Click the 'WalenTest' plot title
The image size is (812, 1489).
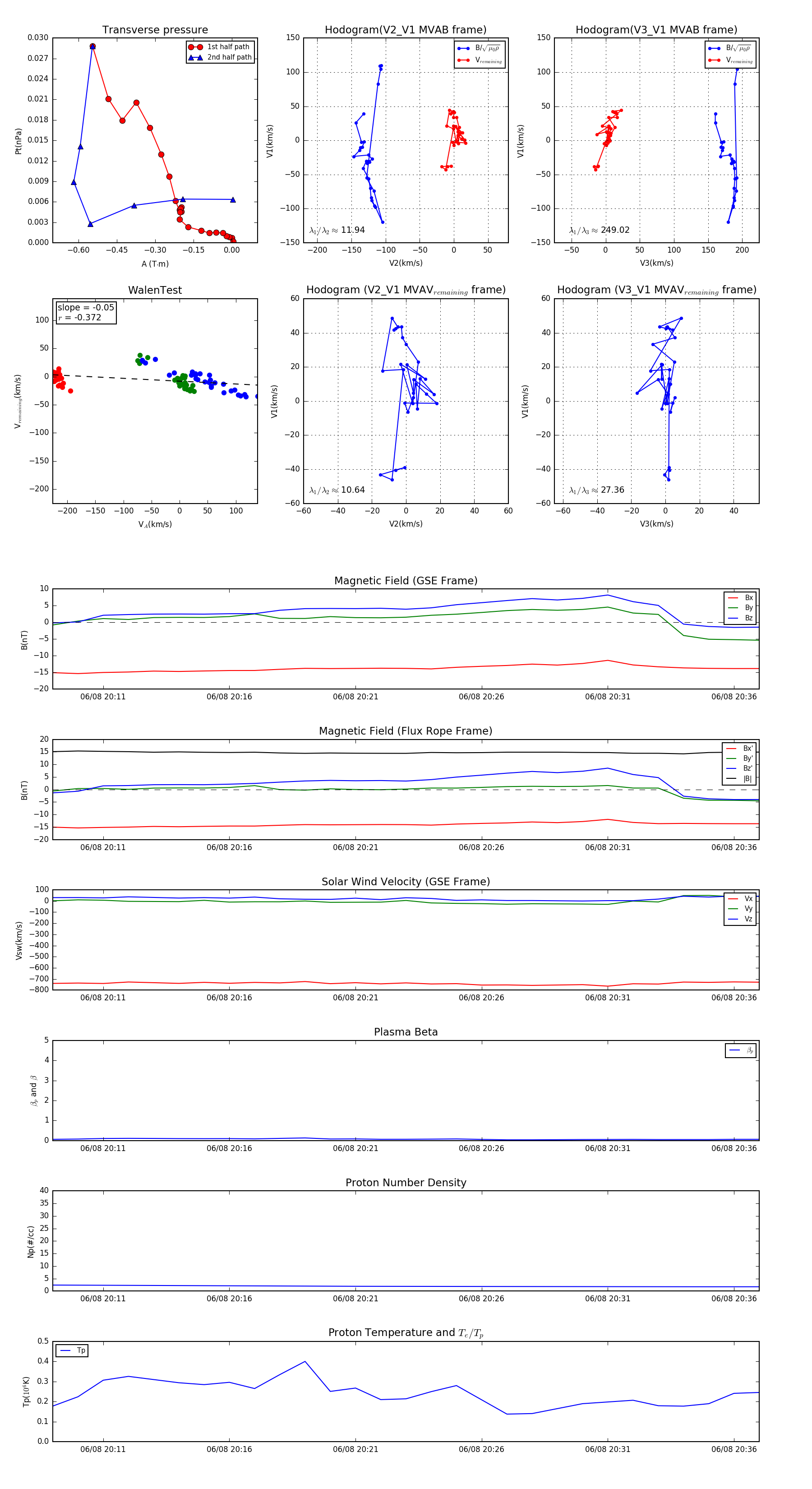pos(155,290)
